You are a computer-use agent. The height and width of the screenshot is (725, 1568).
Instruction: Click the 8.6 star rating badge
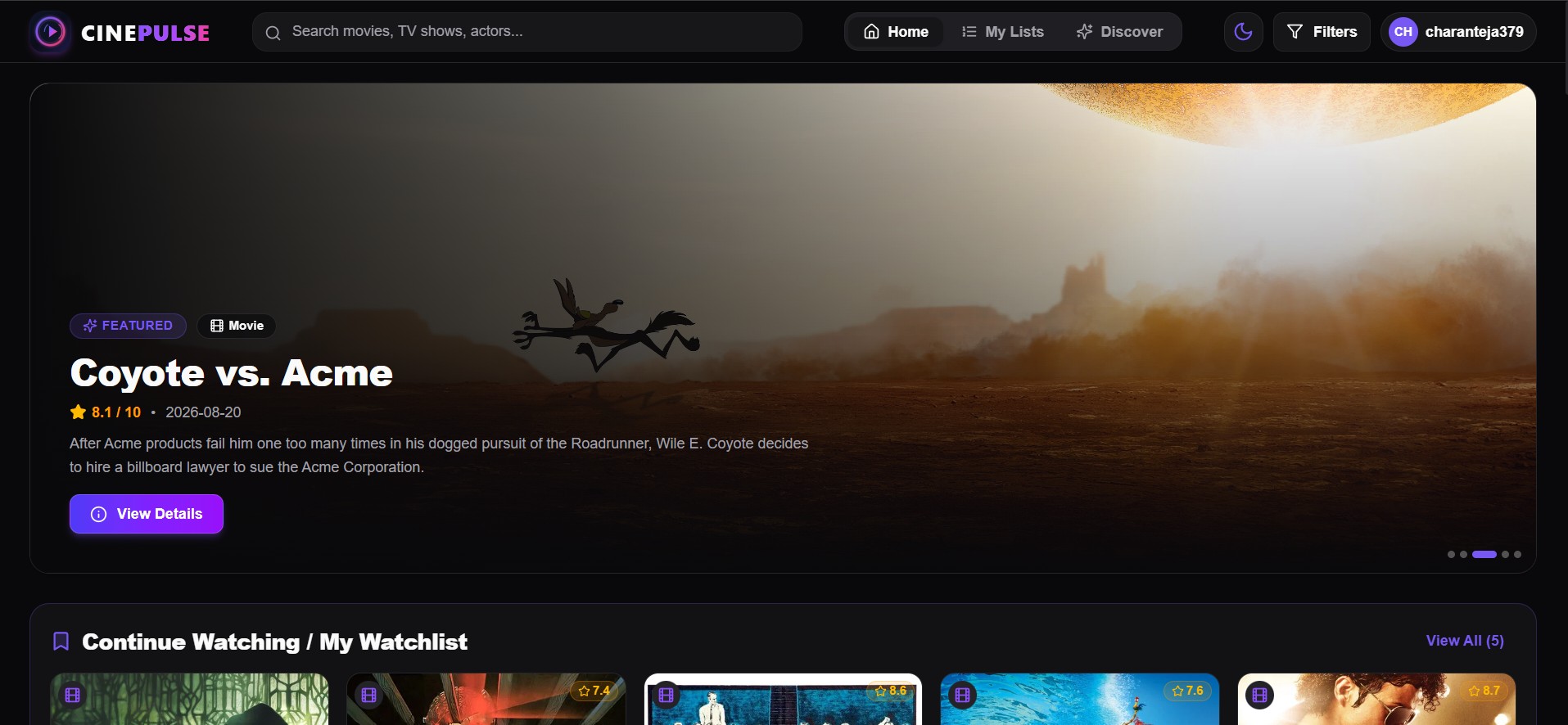tap(891, 691)
